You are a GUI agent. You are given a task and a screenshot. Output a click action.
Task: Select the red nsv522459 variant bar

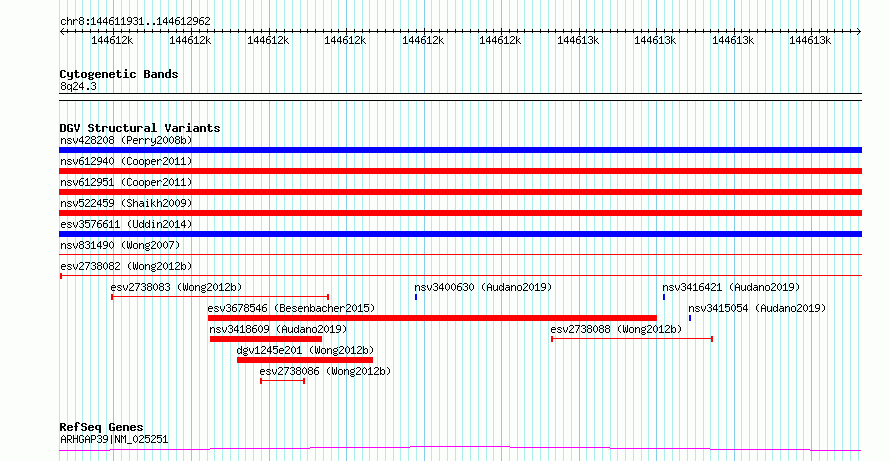[x=460, y=213]
